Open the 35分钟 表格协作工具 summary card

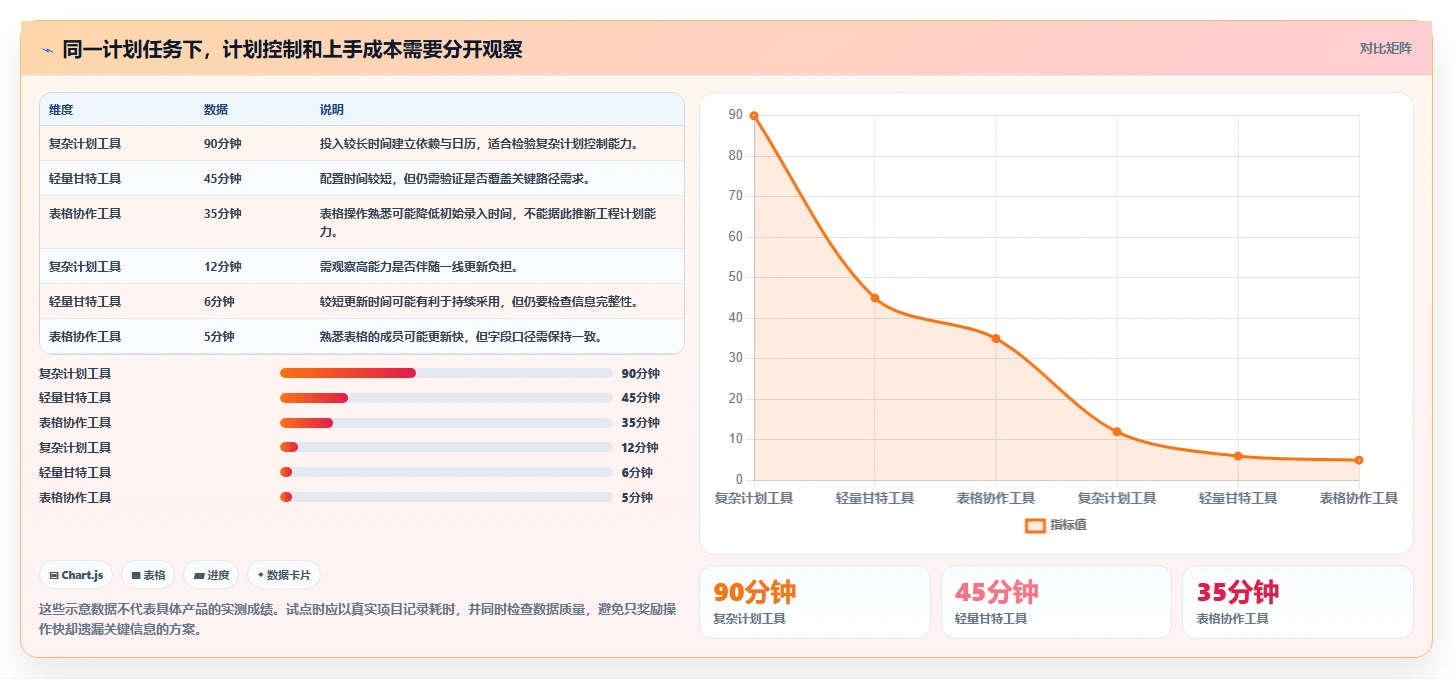click(1298, 602)
